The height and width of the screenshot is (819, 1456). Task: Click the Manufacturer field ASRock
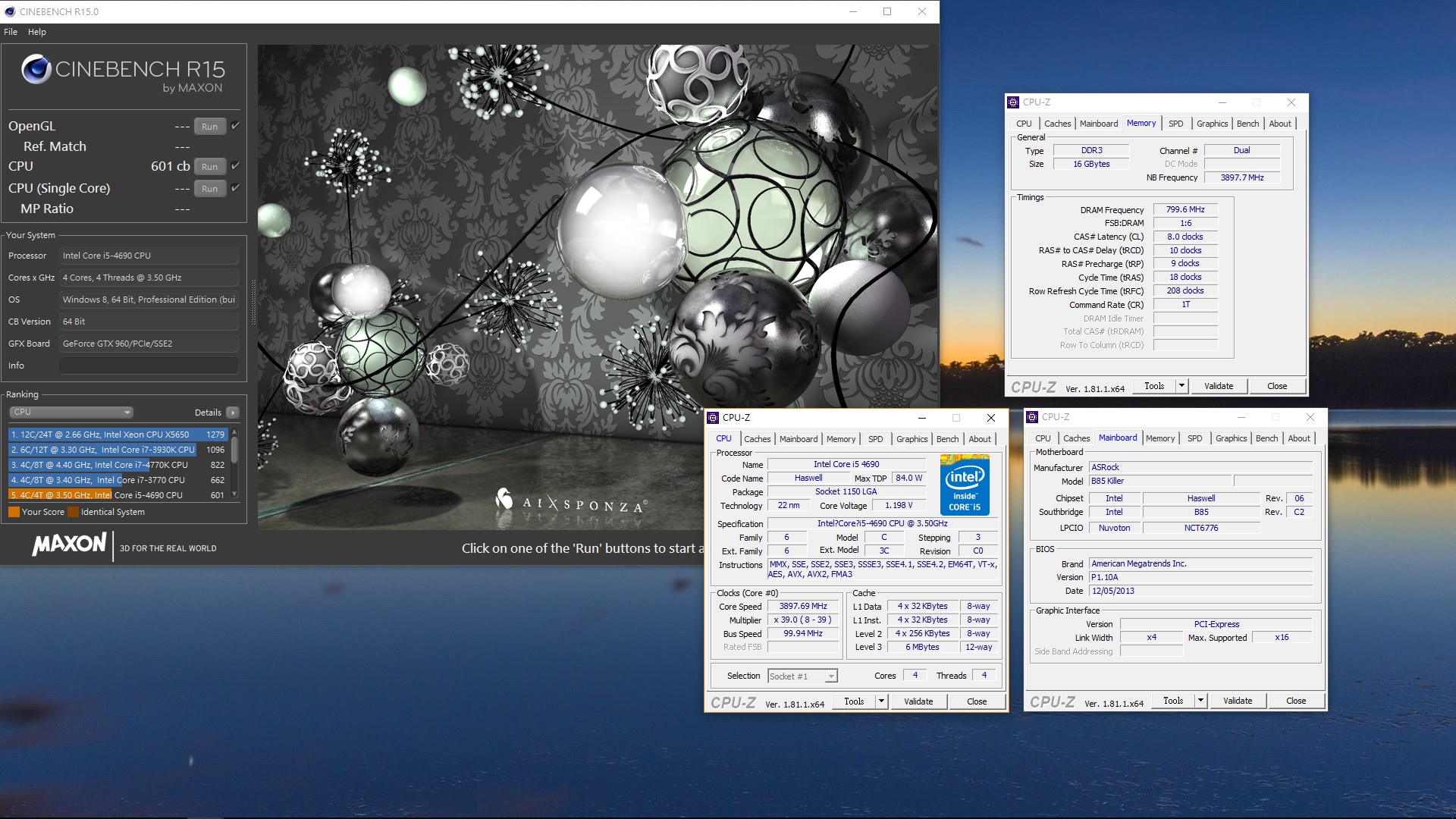coord(1200,467)
